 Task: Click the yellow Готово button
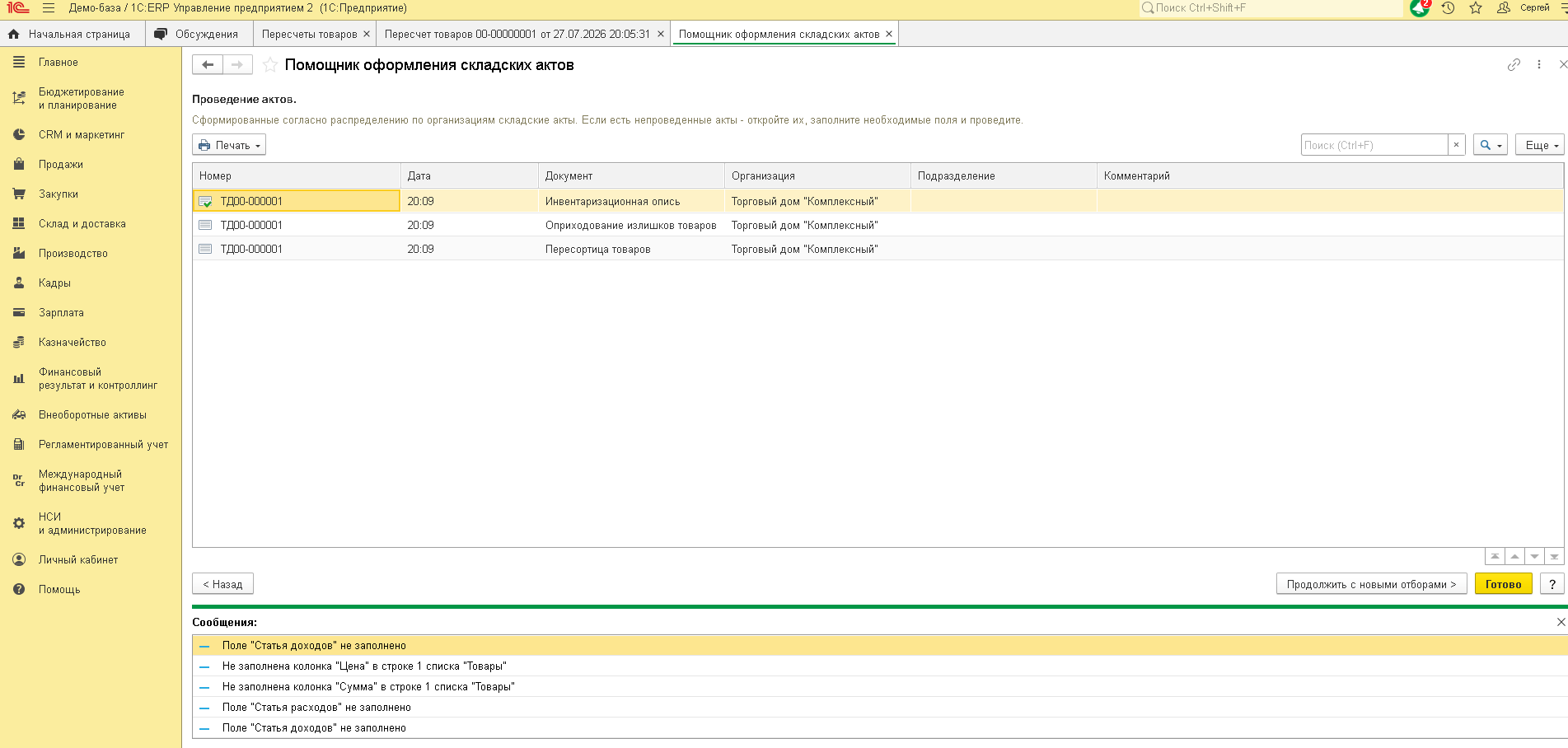(1503, 584)
